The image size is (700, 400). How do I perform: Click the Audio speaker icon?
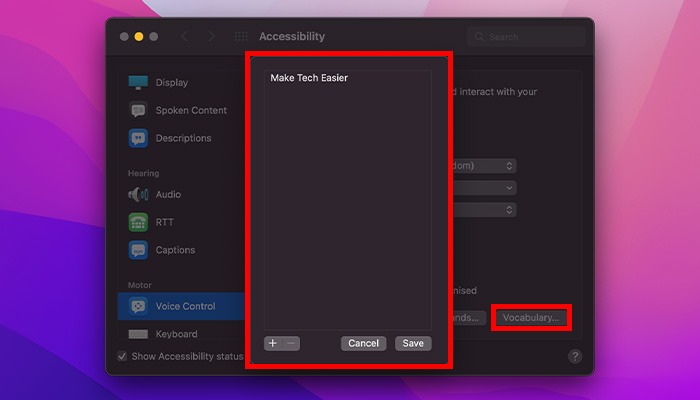pyautogui.click(x=138, y=194)
